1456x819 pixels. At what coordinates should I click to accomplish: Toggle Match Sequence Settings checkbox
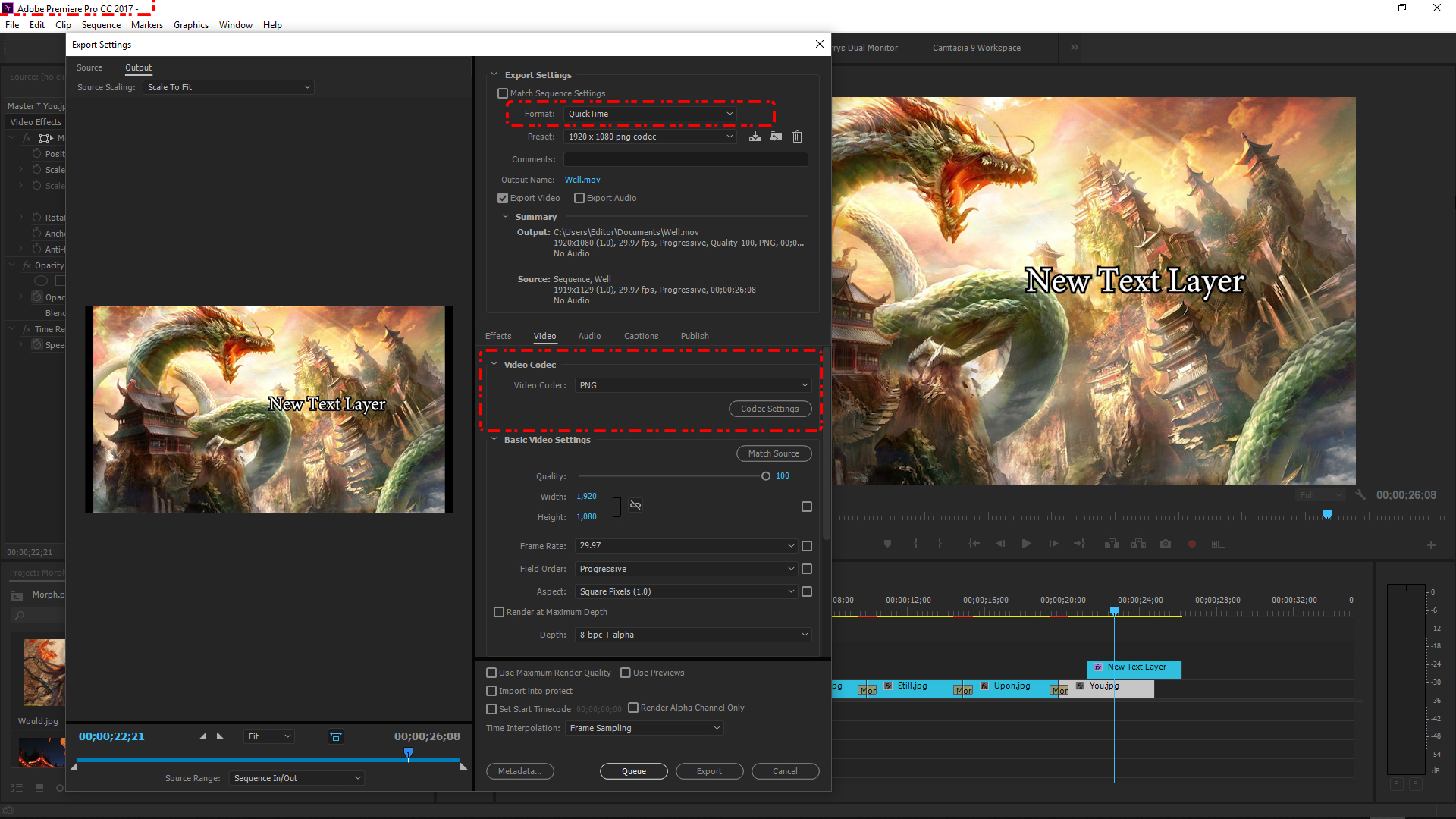(503, 93)
